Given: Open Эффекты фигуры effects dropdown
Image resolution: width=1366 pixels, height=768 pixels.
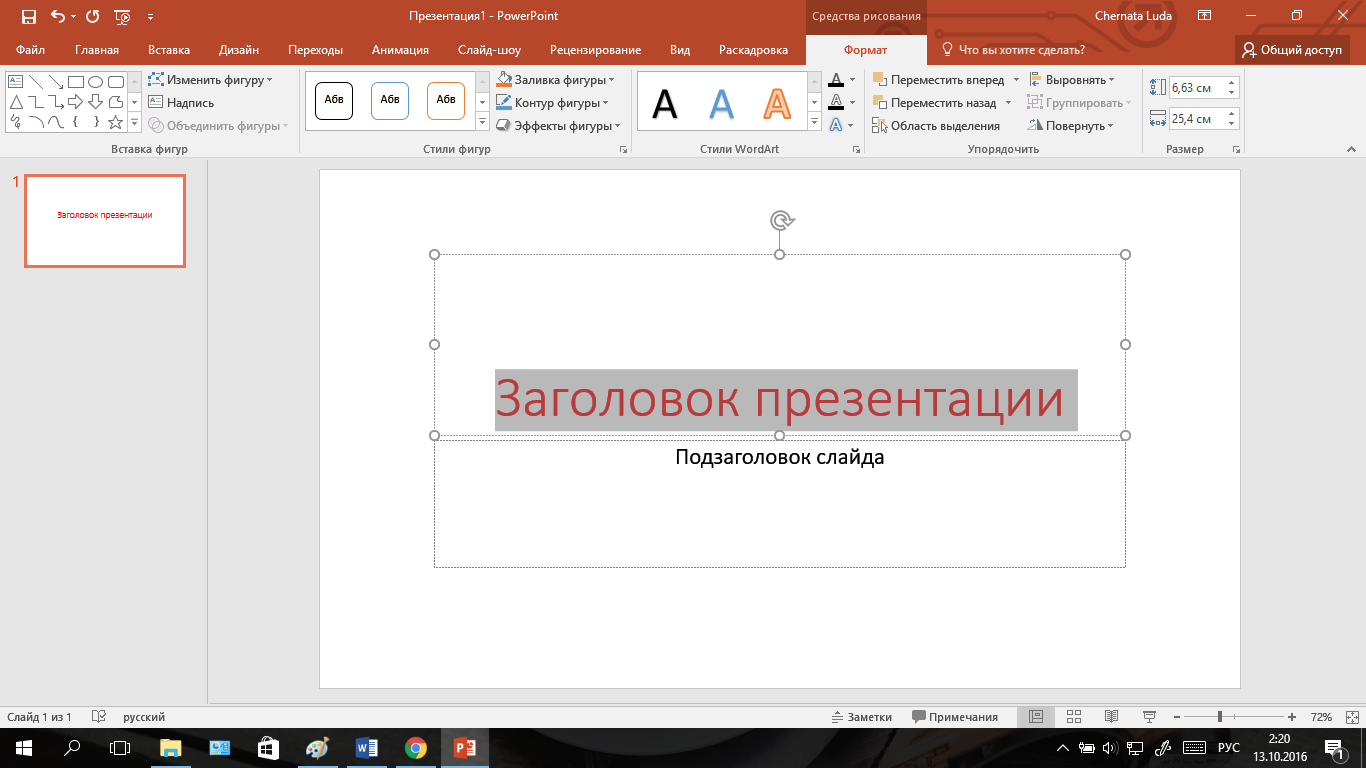Looking at the screenshot, I should (558, 126).
